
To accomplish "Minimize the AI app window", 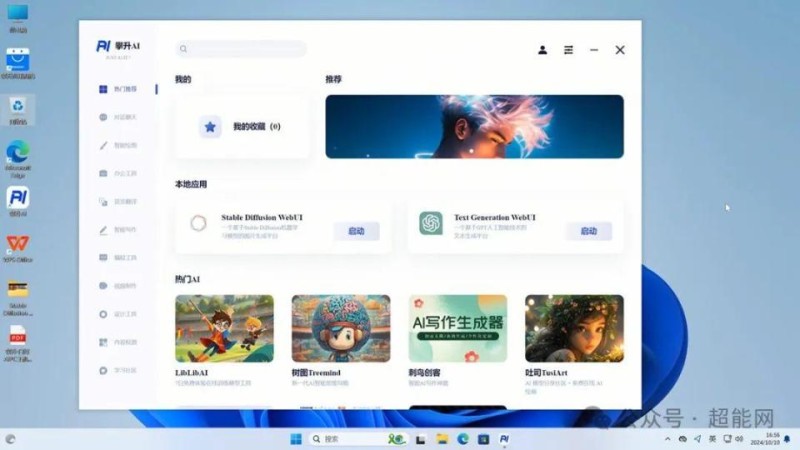I will click(x=594, y=50).
